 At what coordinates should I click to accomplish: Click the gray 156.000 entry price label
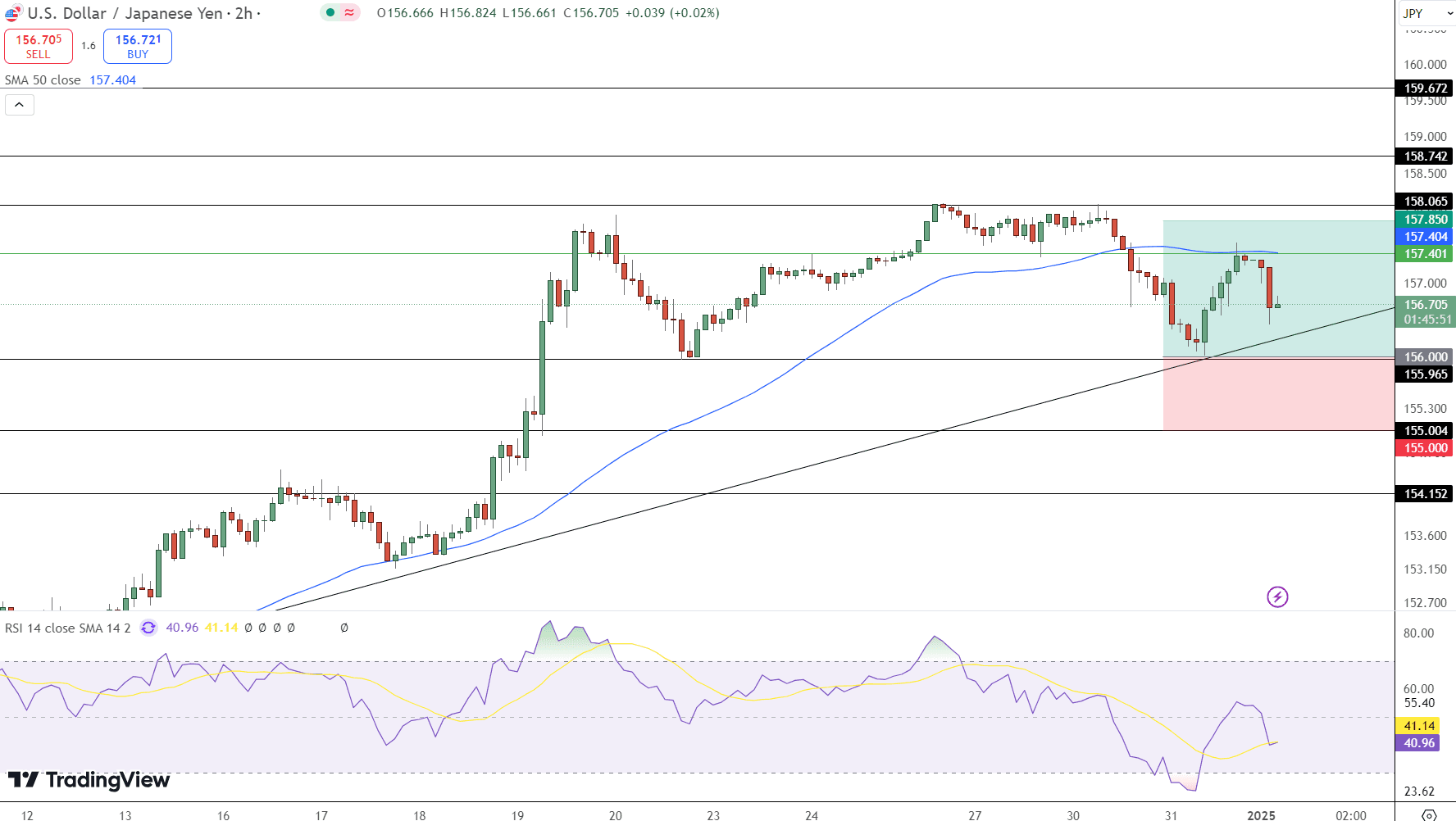[1425, 357]
